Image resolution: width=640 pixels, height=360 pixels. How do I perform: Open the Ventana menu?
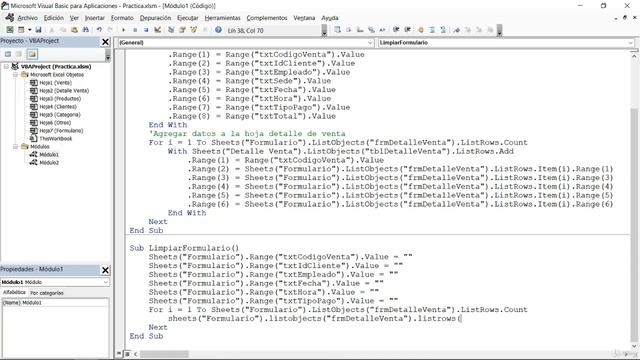click(x=304, y=18)
